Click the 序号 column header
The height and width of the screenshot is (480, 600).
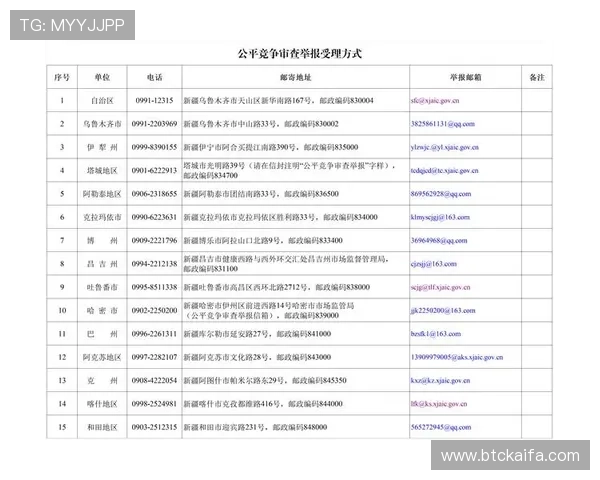pyautogui.click(x=62, y=77)
